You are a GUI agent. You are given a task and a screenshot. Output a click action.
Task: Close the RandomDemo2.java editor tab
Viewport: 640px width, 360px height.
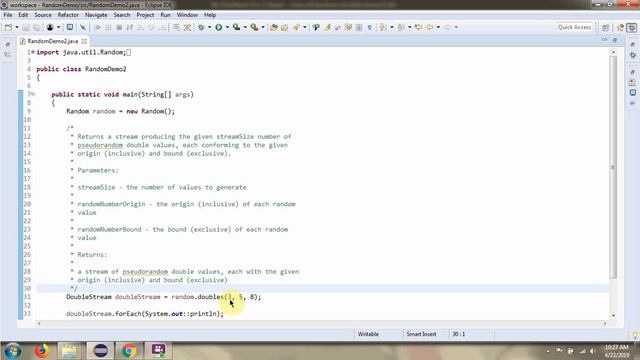84,41
